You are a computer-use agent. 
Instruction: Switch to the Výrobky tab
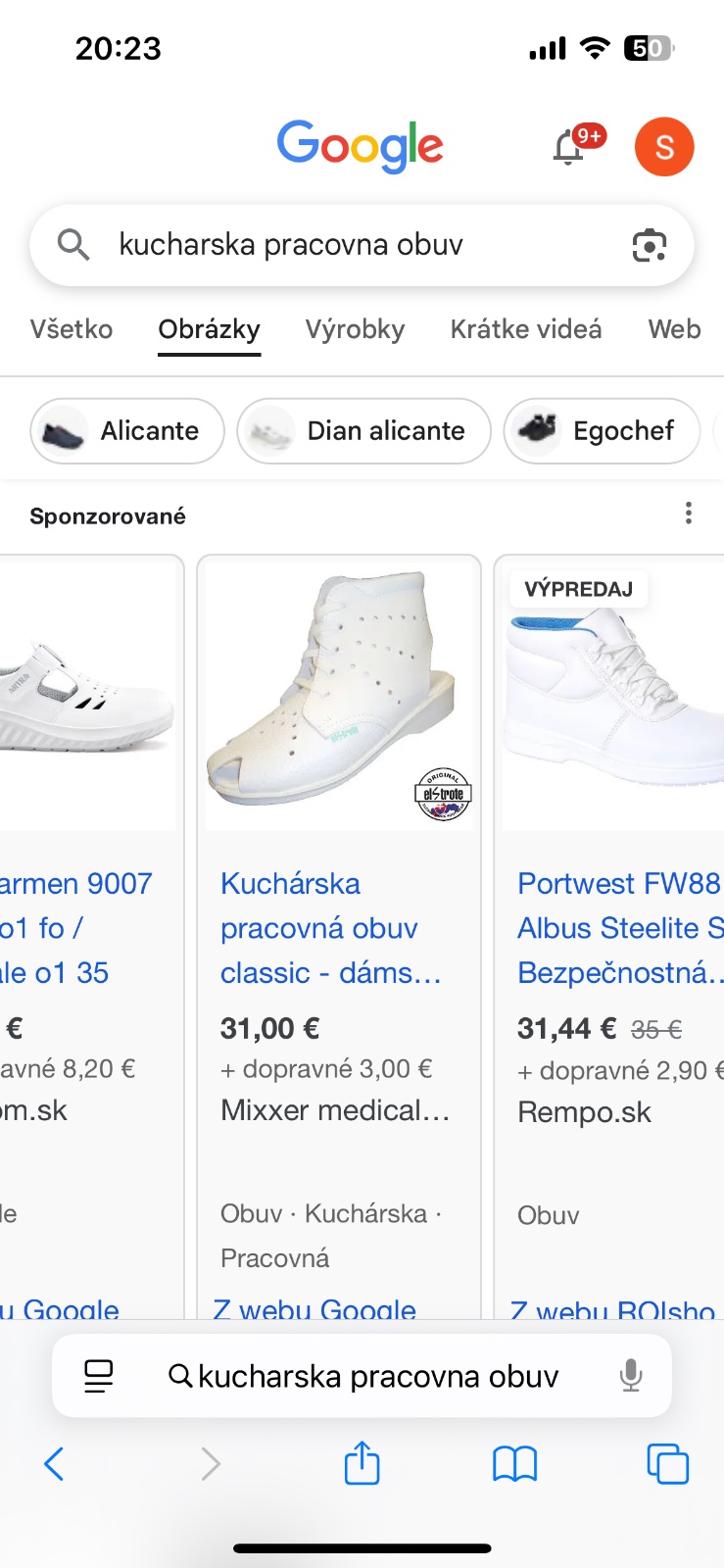point(355,329)
